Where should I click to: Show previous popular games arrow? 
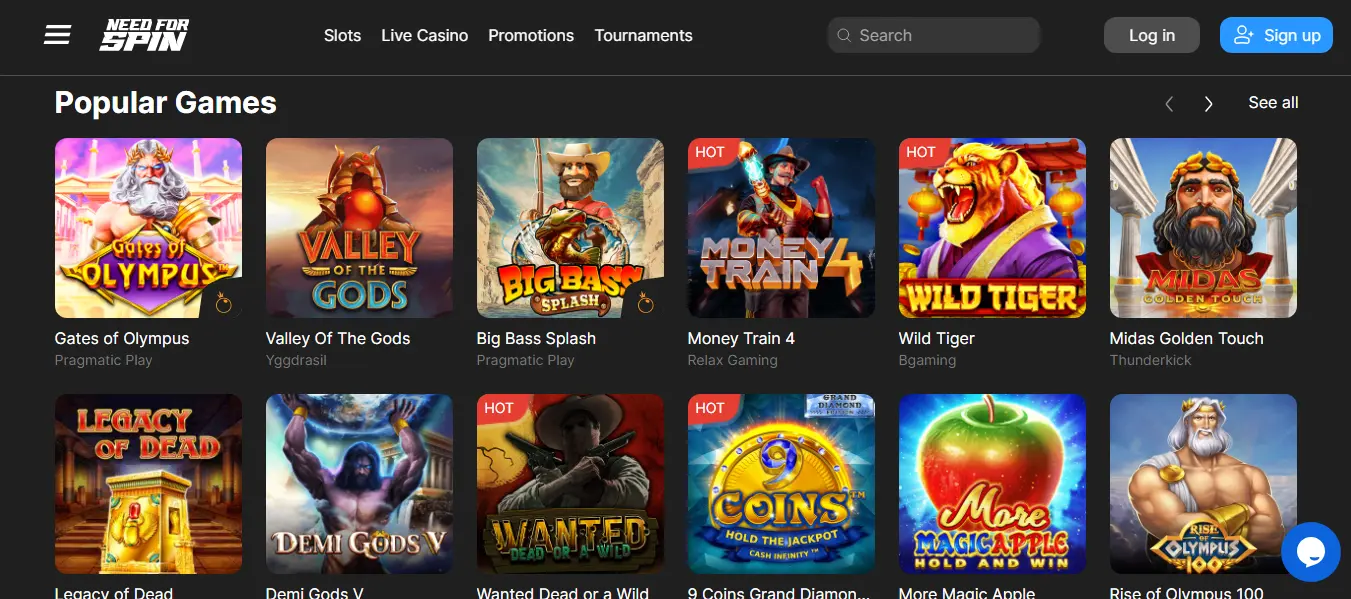(x=1169, y=103)
